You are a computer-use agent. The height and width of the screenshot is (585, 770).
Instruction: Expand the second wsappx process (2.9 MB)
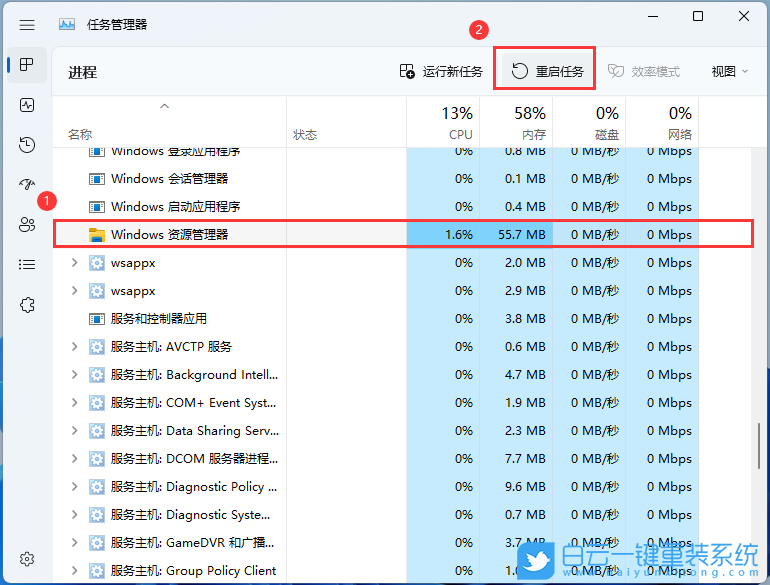click(x=74, y=291)
